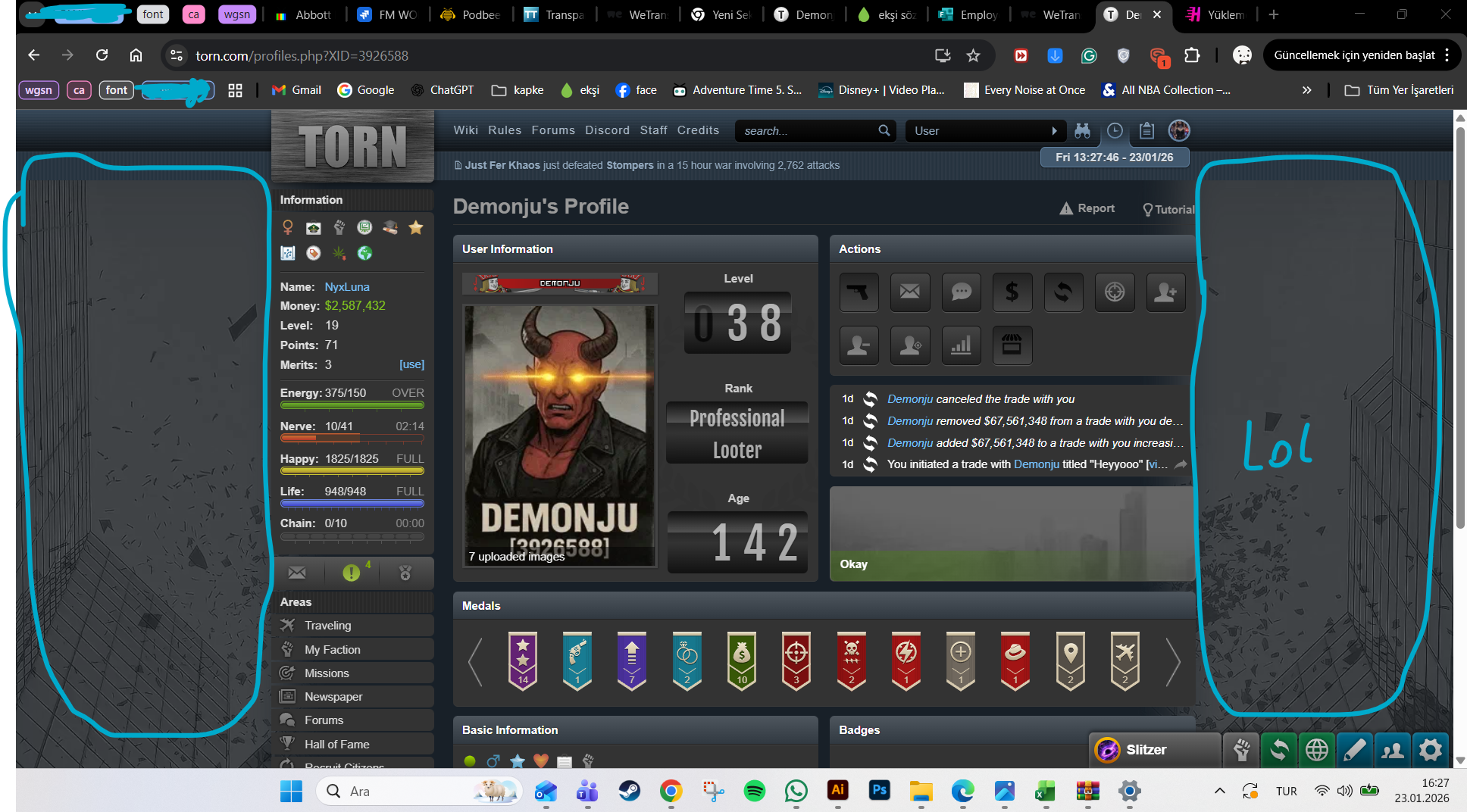This screenshot has height=812, width=1467.
Task: Open the Slitzer chat box
Action: (1154, 750)
